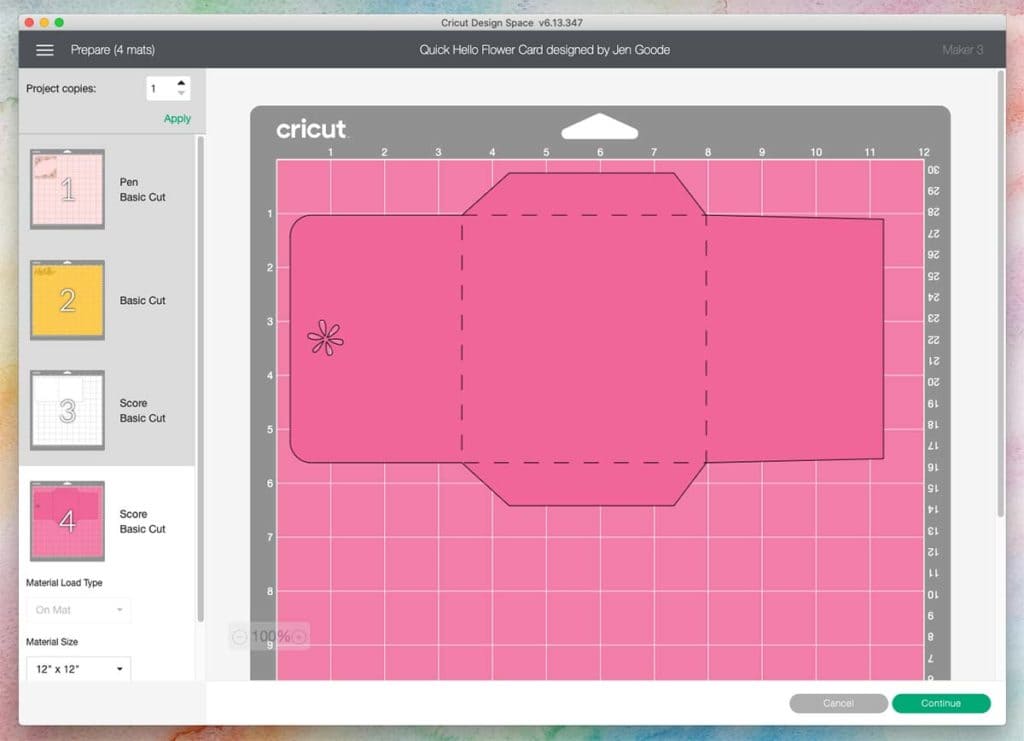The height and width of the screenshot is (741, 1024).
Task: Select the yellow Mat 2 Basic Cut
Action: coord(67,299)
